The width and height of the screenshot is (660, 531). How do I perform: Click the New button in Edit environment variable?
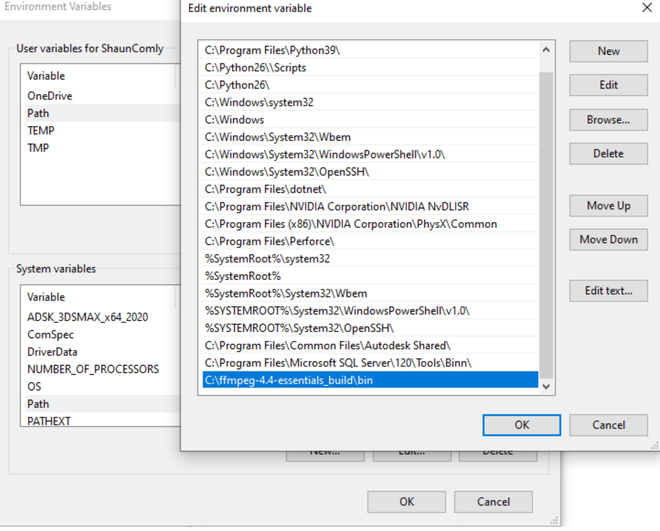[x=608, y=51]
